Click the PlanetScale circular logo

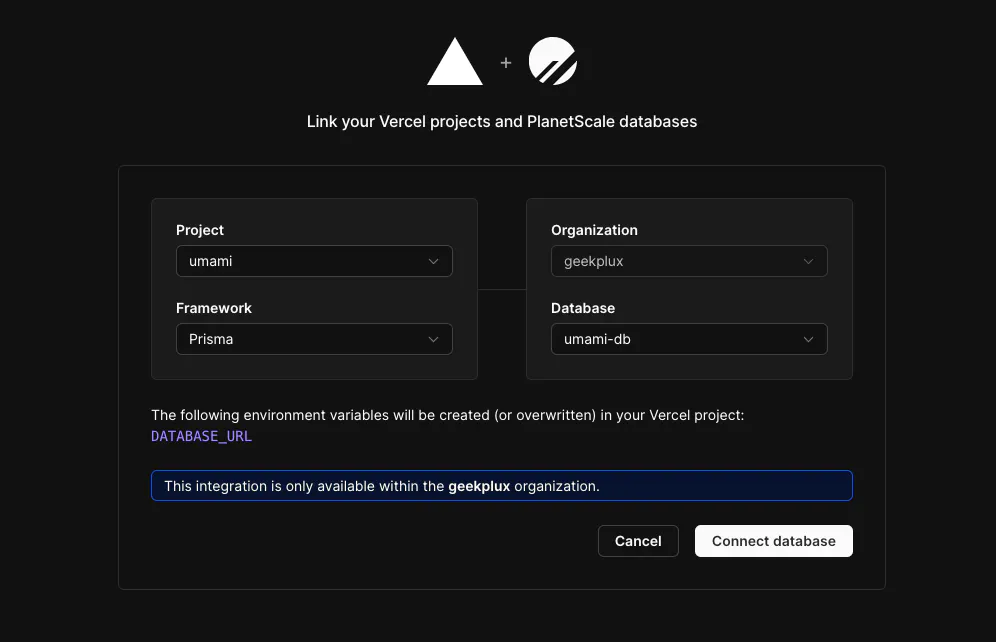(552, 61)
